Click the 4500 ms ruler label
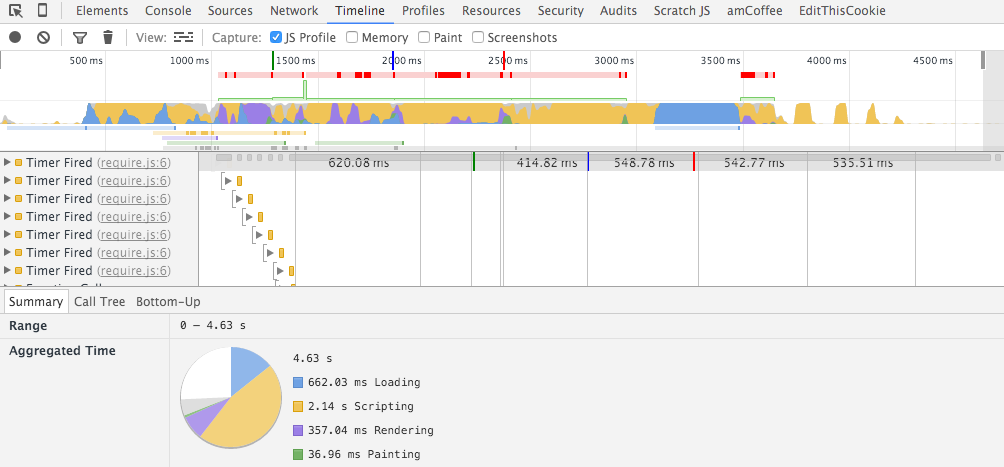The image size is (1004, 467). (x=933, y=61)
